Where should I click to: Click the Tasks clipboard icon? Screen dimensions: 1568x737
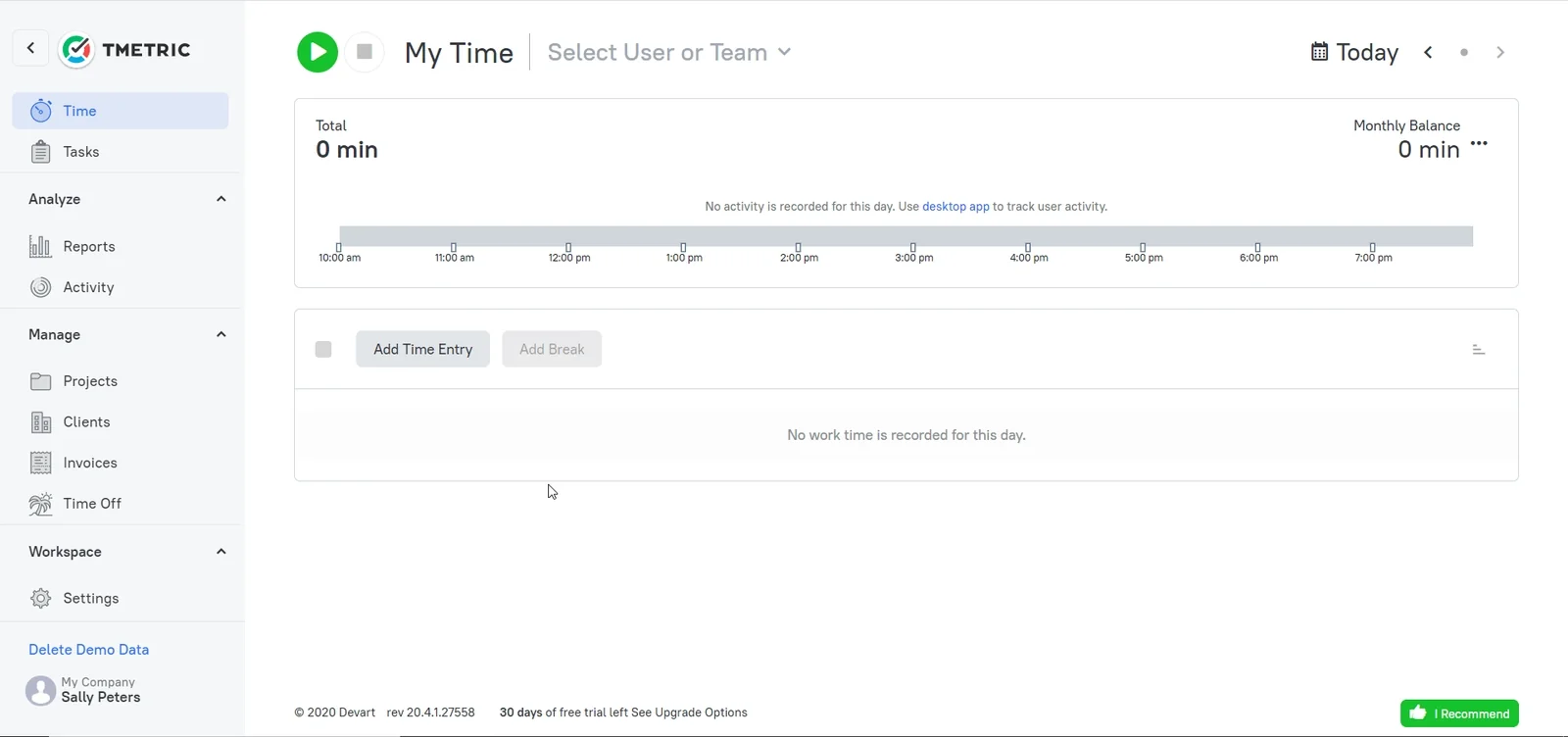(x=41, y=152)
